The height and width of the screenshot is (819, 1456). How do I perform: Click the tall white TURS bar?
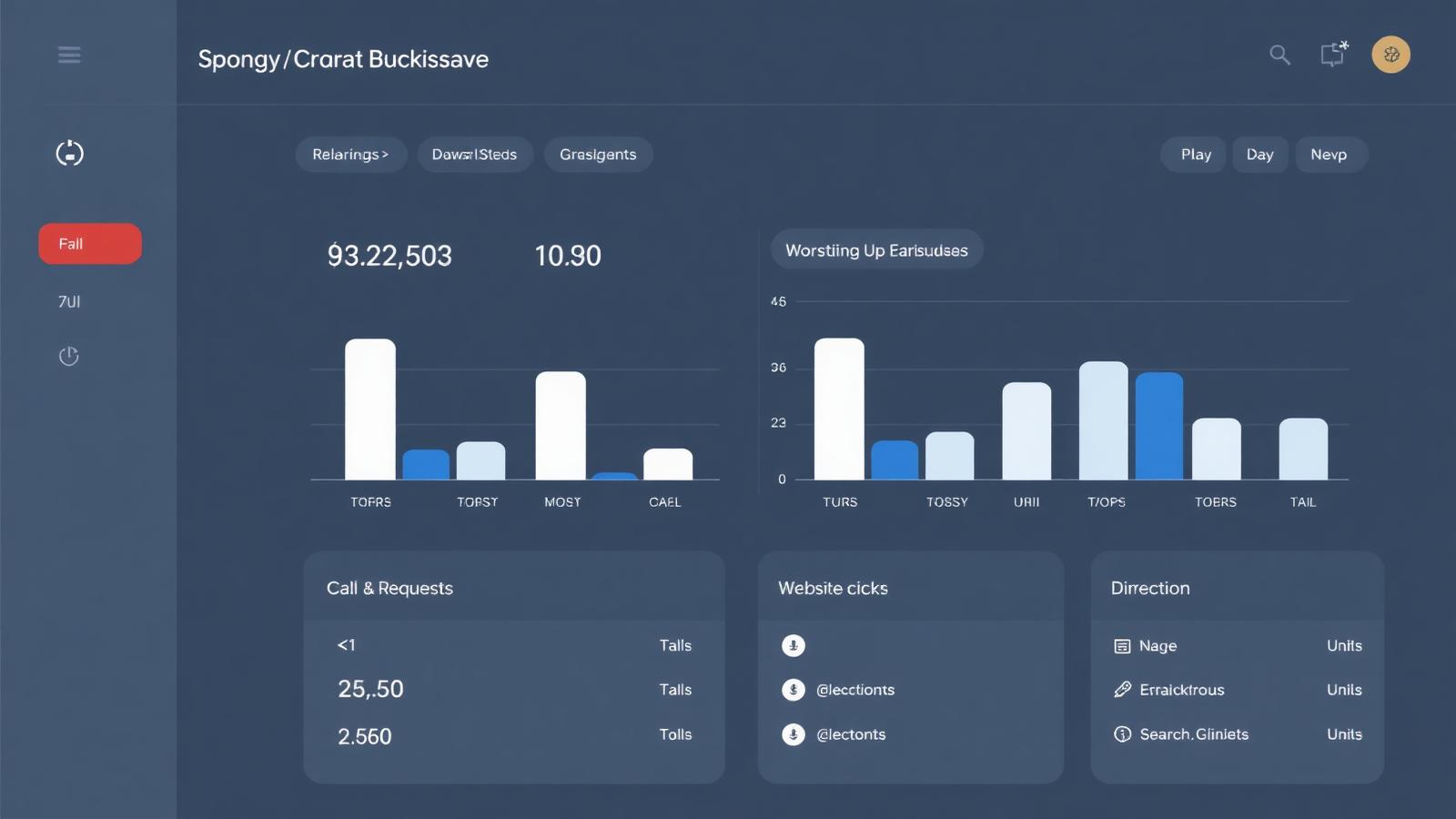pos(839,409)
